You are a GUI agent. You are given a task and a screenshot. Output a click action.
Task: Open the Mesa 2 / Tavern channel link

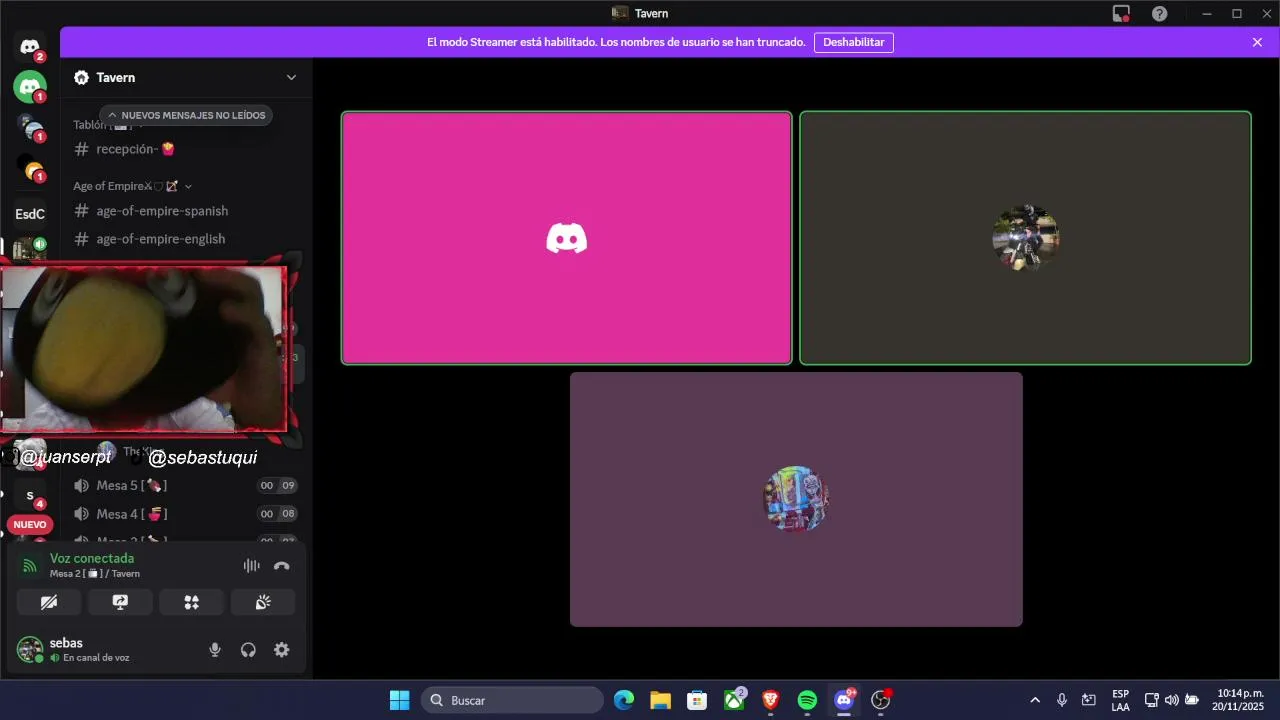[x=95, y=574]
